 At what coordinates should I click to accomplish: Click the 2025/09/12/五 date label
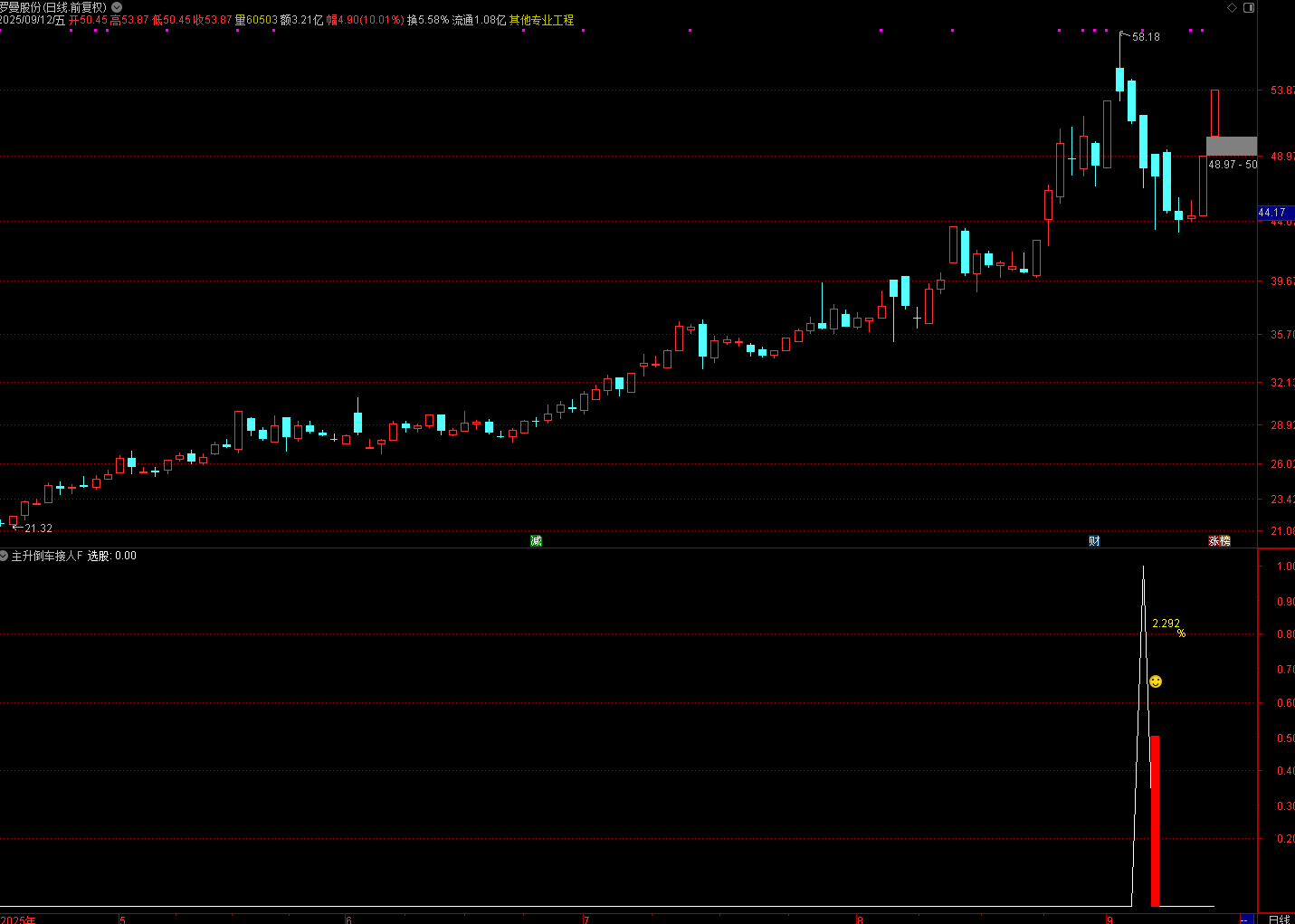pyautogui.click(x=33, y=20)
